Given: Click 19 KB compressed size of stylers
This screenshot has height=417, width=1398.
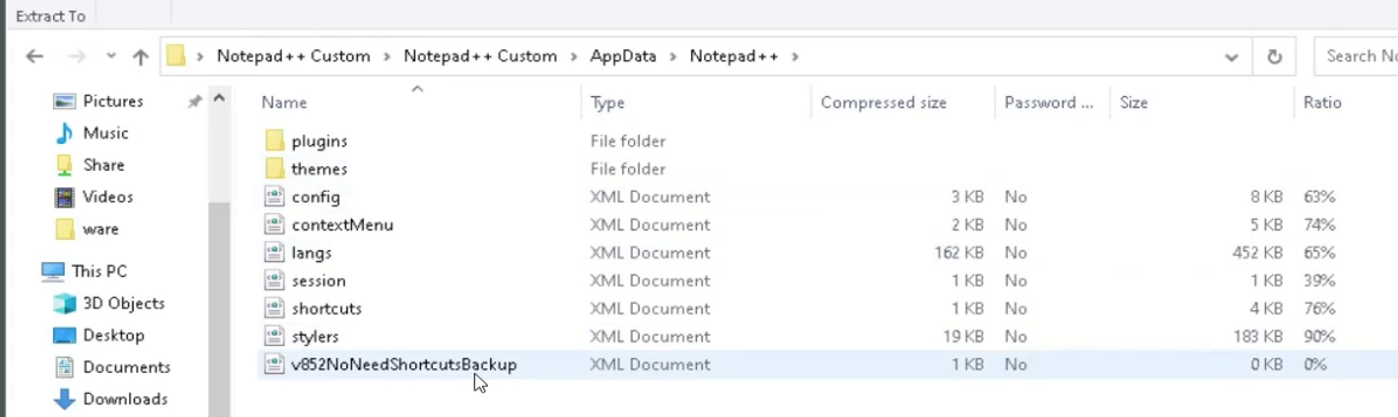Looking at the screenshot, I should click(964, 337).
